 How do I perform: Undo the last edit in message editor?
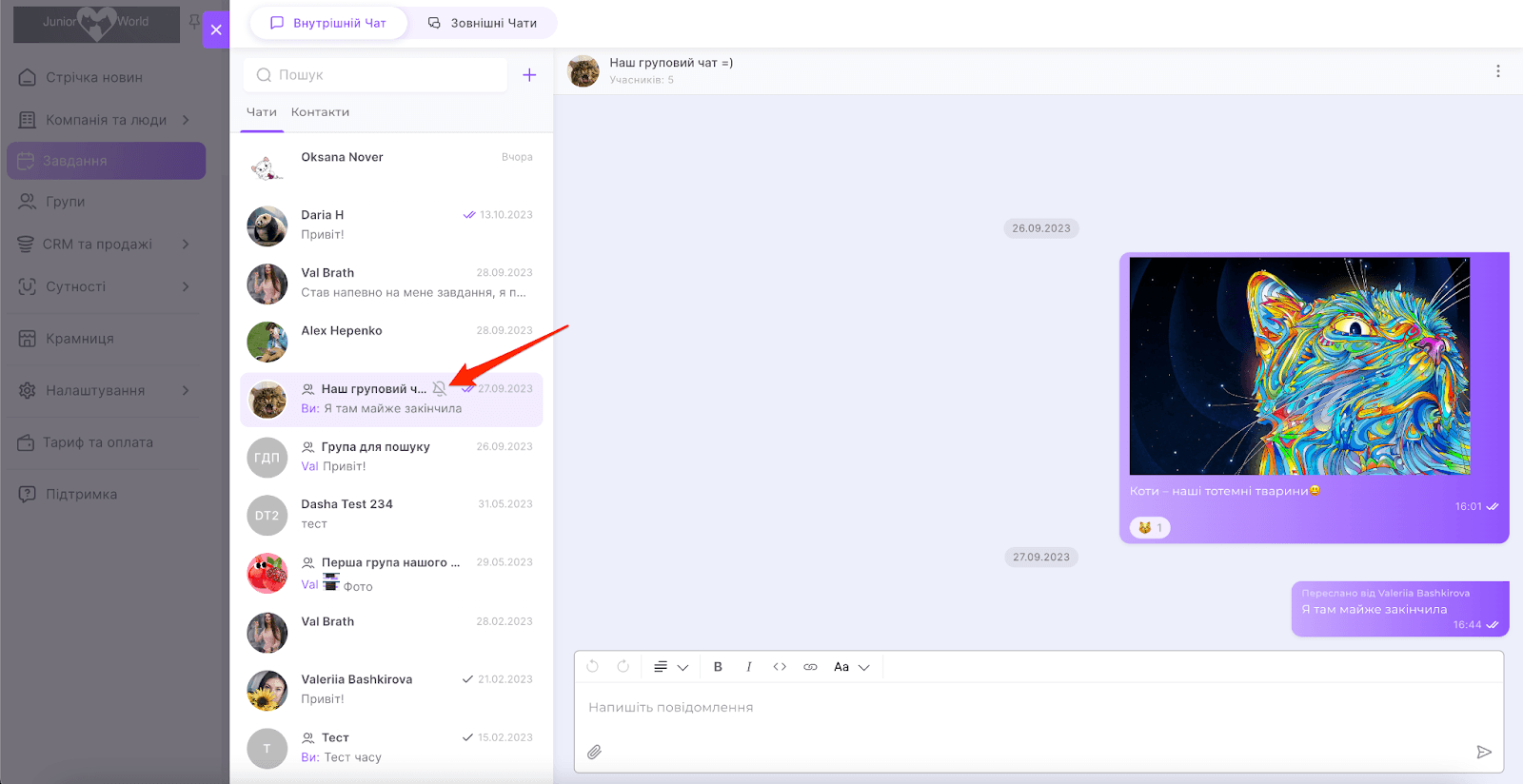tap(593, 667)
